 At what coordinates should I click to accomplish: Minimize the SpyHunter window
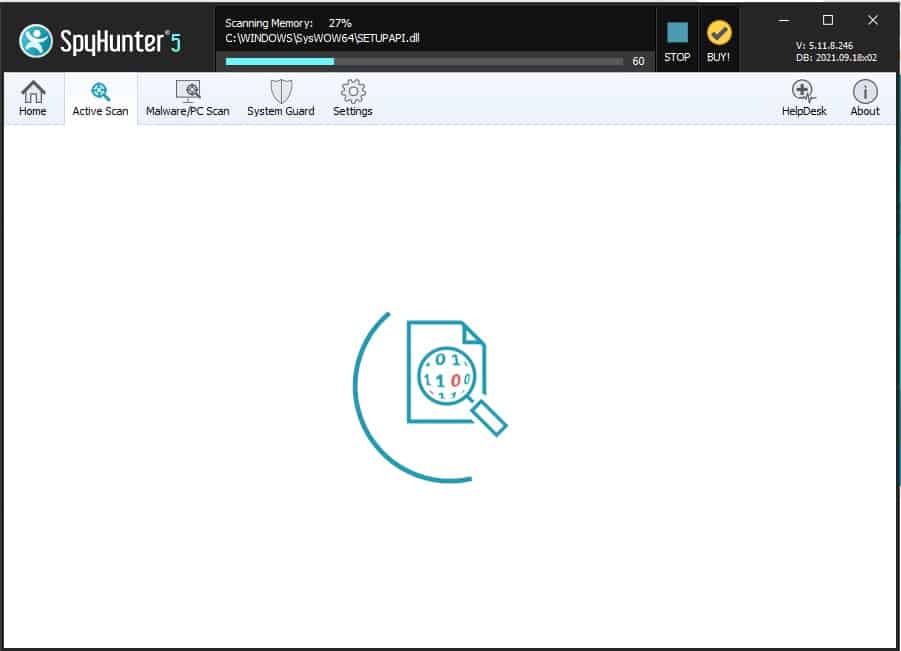pos(783,20)
